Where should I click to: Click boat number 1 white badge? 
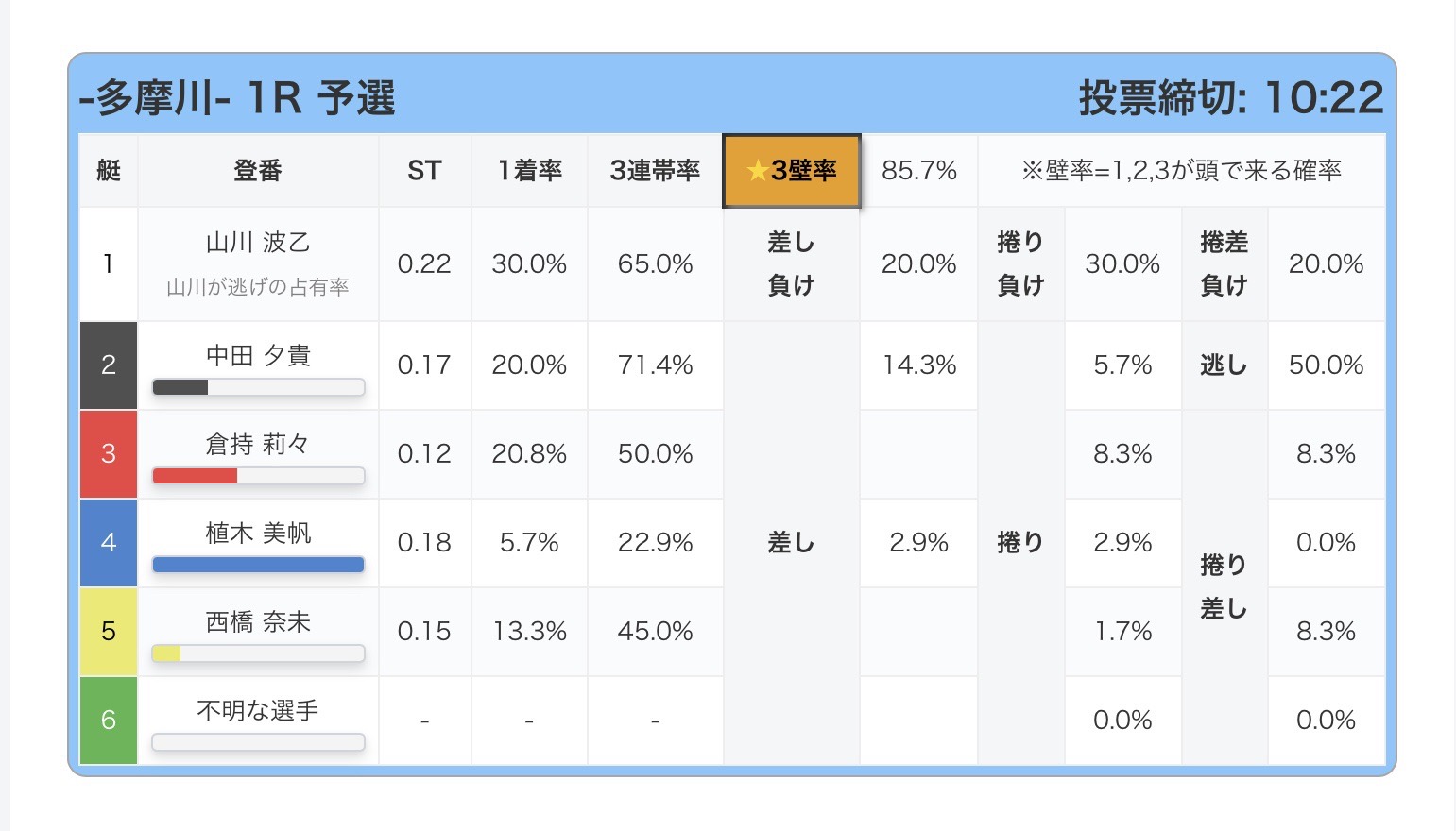[x=109, y=263]
